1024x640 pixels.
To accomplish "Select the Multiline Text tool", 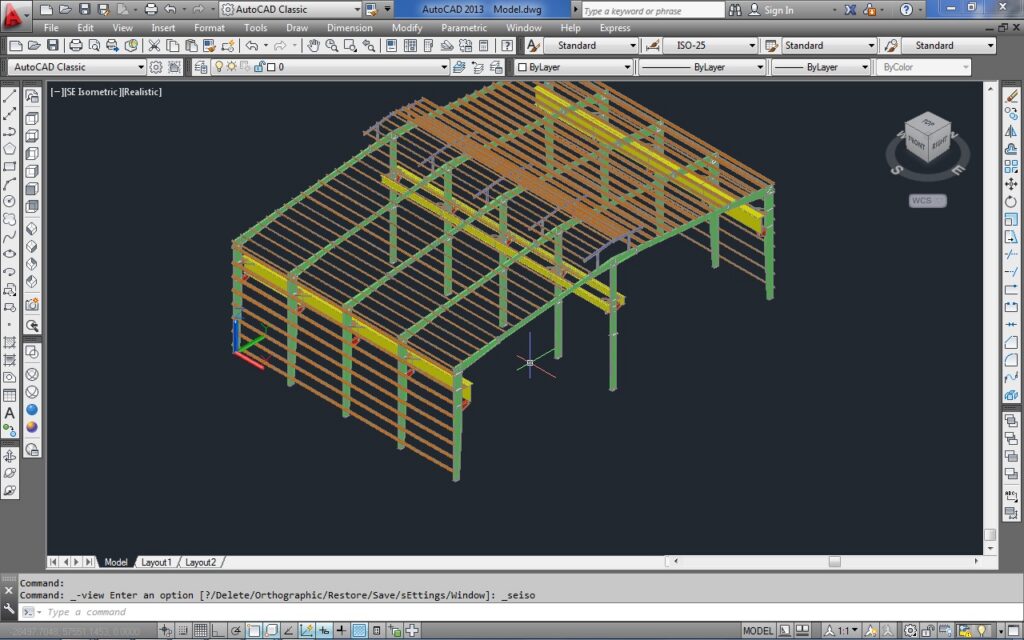I will (x=9, y=413).
